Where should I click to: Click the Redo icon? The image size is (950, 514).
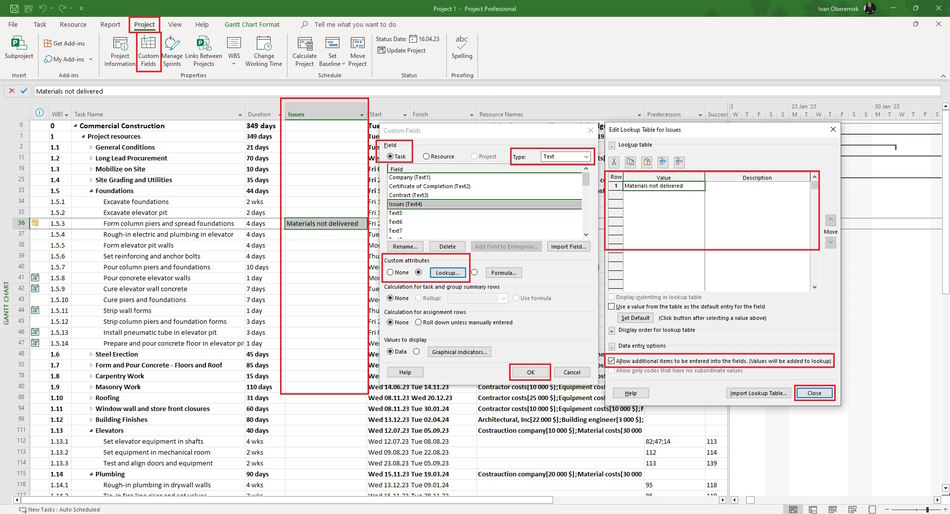(x=61, y=8)
